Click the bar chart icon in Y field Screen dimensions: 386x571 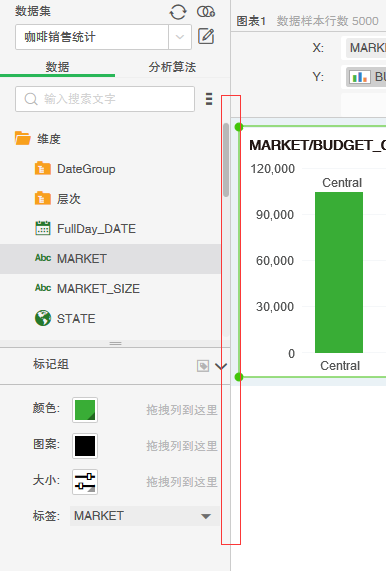click(360, 77)
